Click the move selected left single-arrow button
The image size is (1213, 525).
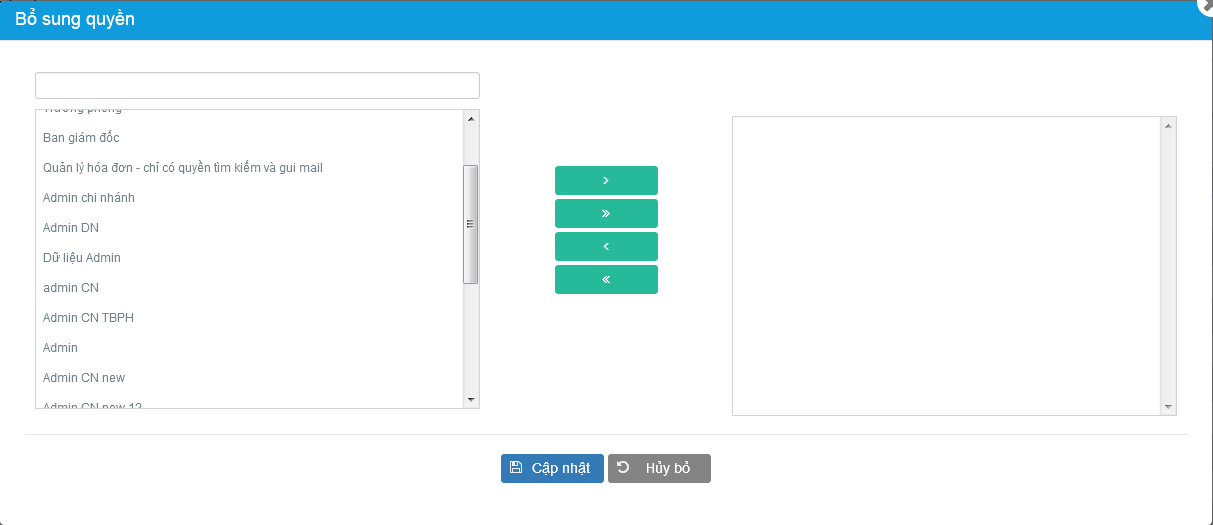(606, 246)
